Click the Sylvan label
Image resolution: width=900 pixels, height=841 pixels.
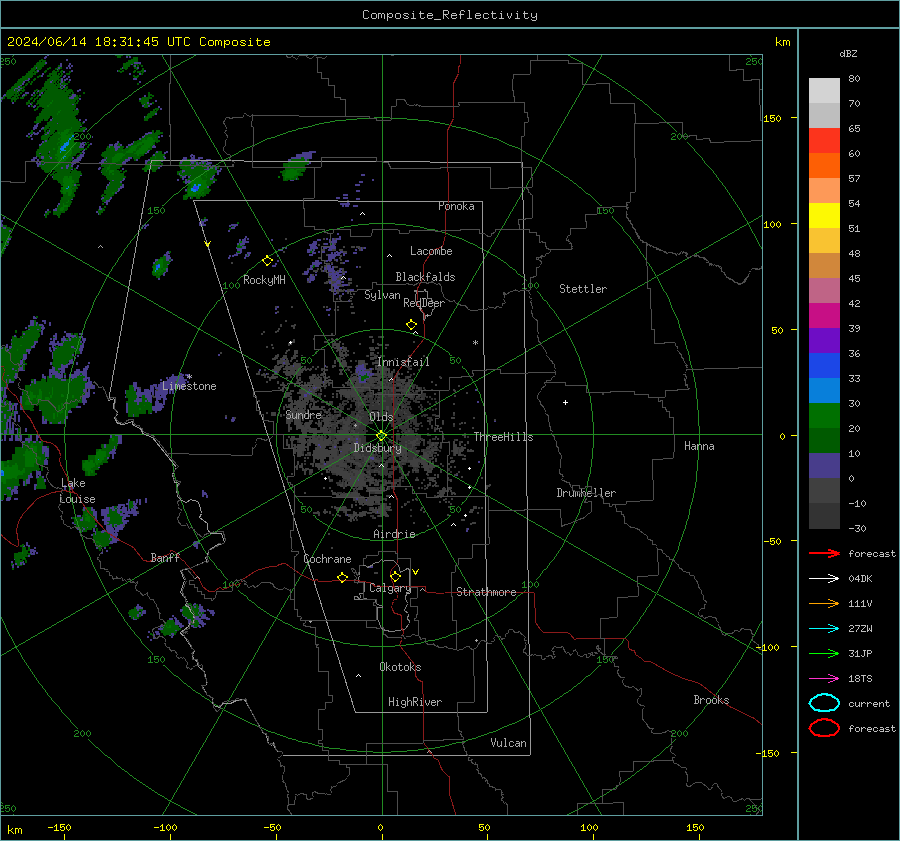pyautogui.click(x=382, y=295)
